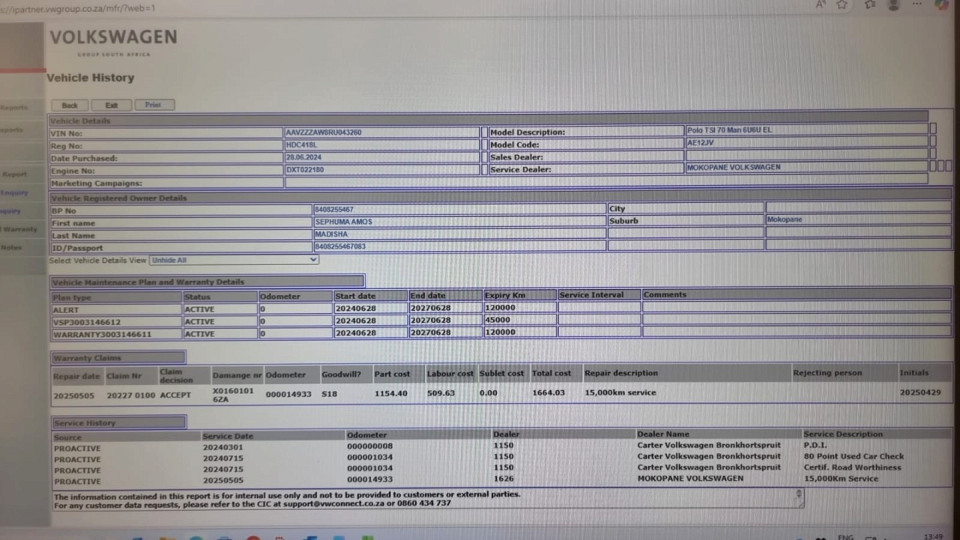Click the browser profile avatar icon
The image size is (960, 540).
[x=892, y=5]
